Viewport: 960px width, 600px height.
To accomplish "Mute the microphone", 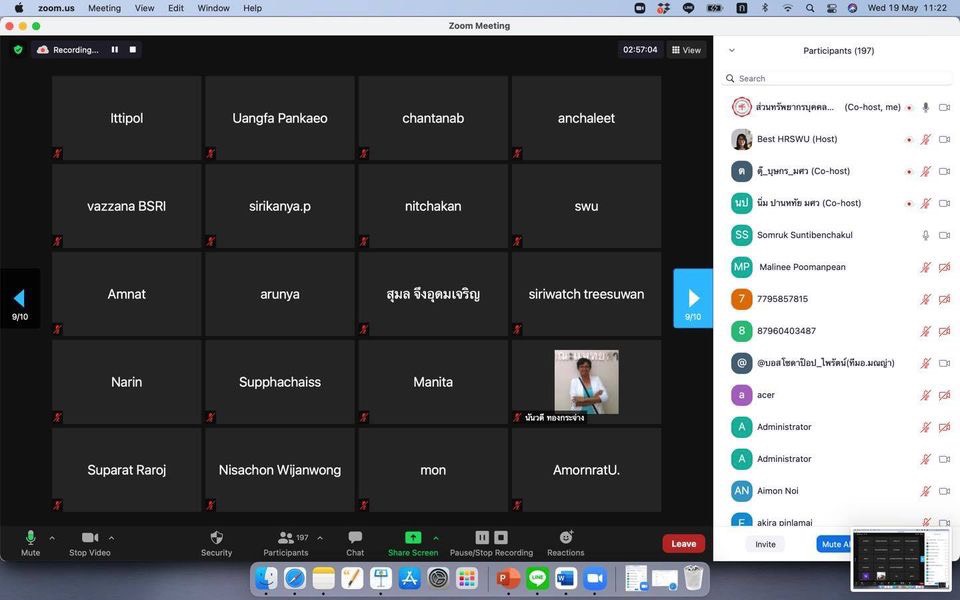I will (x=30, y=538).
